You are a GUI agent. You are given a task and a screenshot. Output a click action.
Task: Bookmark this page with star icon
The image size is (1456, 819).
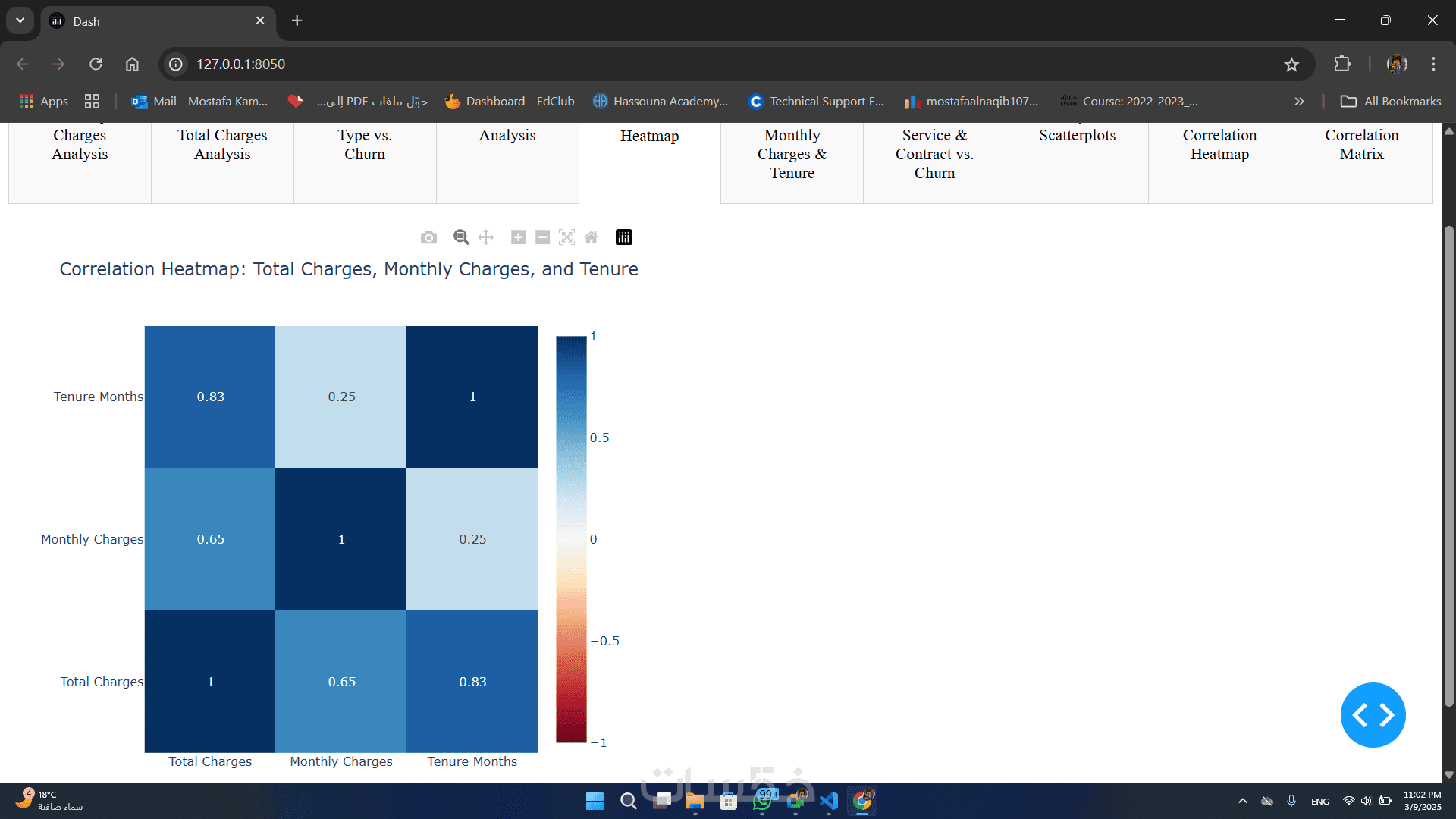1291,64
